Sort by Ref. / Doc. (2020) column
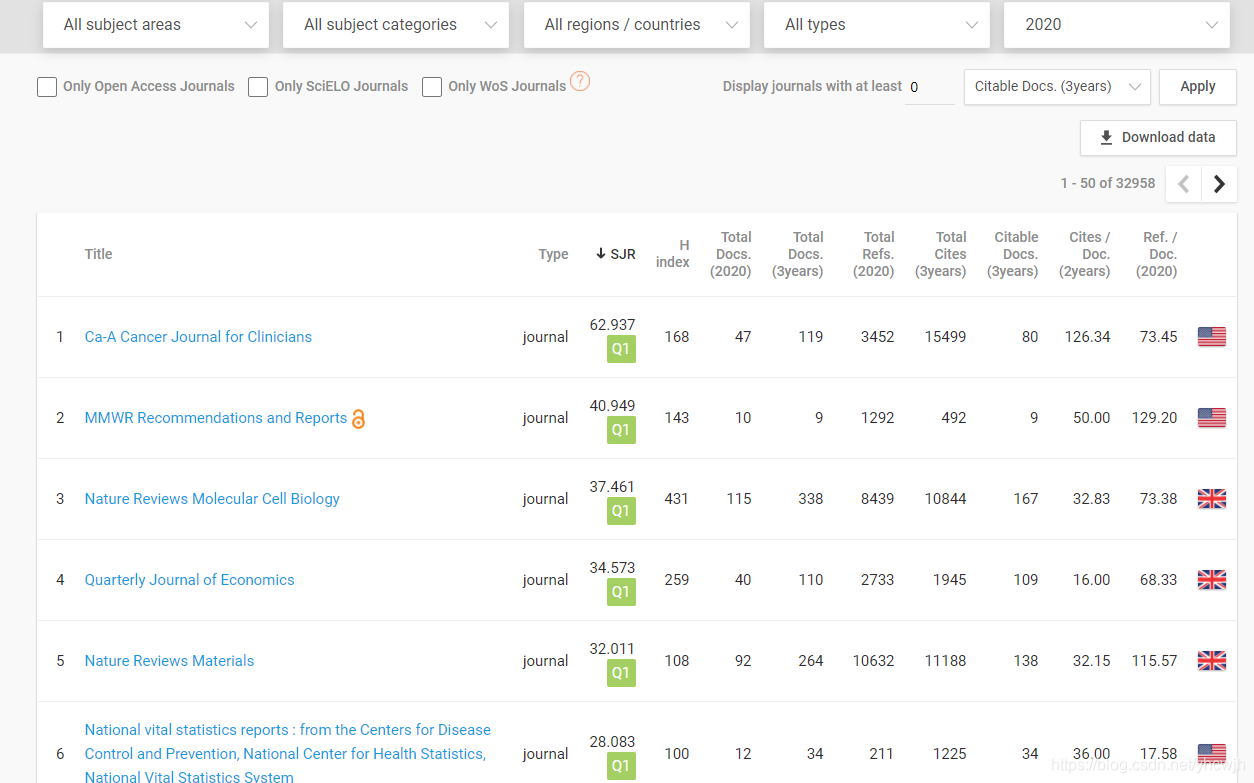 [1157, 254]
